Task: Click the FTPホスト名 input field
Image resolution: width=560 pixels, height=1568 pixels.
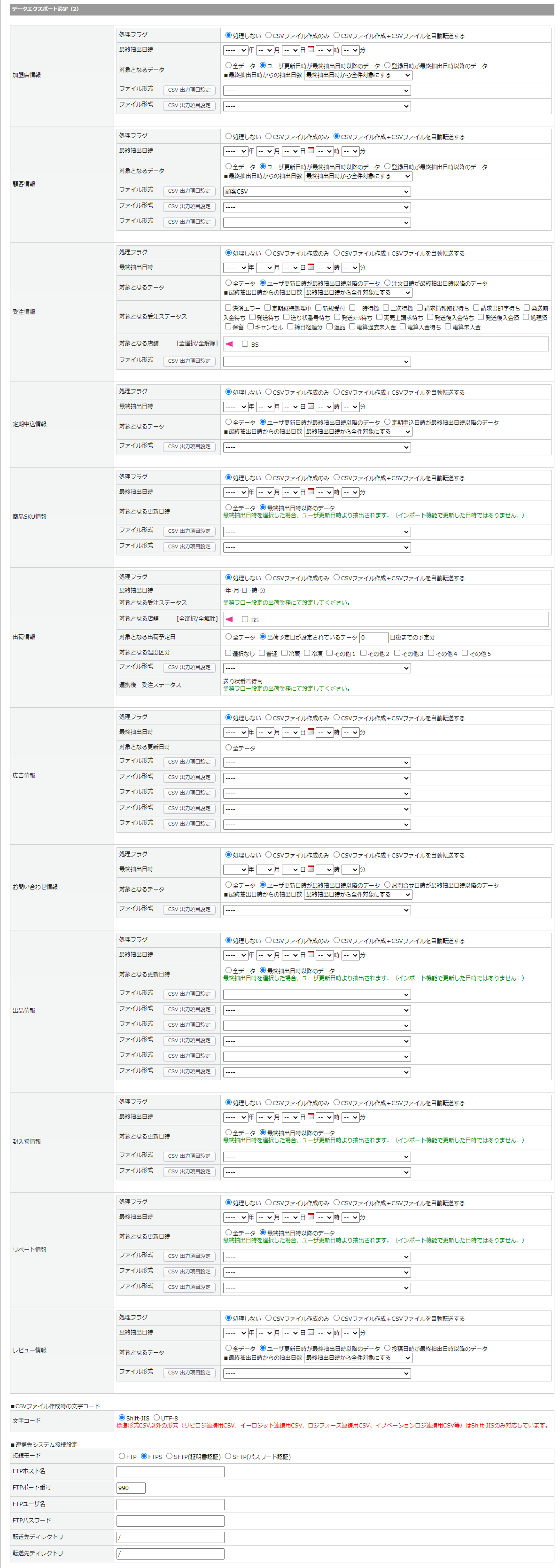Action: coord(170,1471)
